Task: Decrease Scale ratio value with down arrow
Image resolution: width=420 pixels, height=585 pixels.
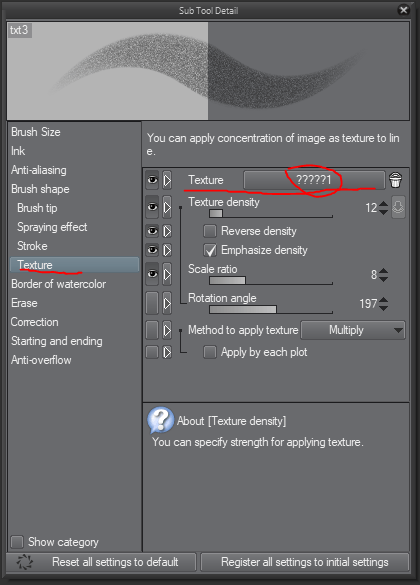Action: coord(383,279)
